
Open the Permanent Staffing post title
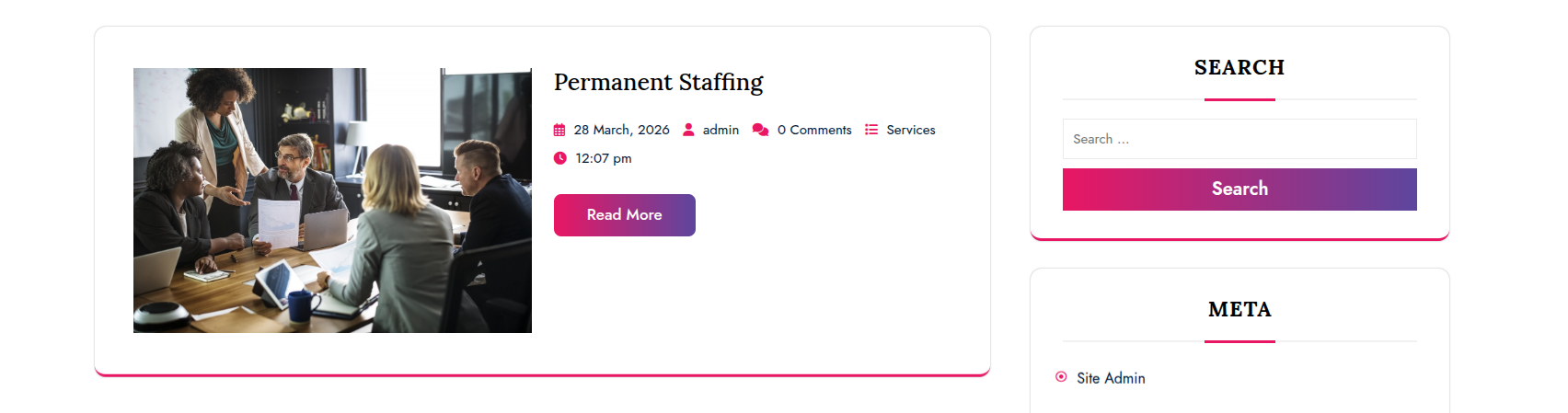click(x=658, y=83)
